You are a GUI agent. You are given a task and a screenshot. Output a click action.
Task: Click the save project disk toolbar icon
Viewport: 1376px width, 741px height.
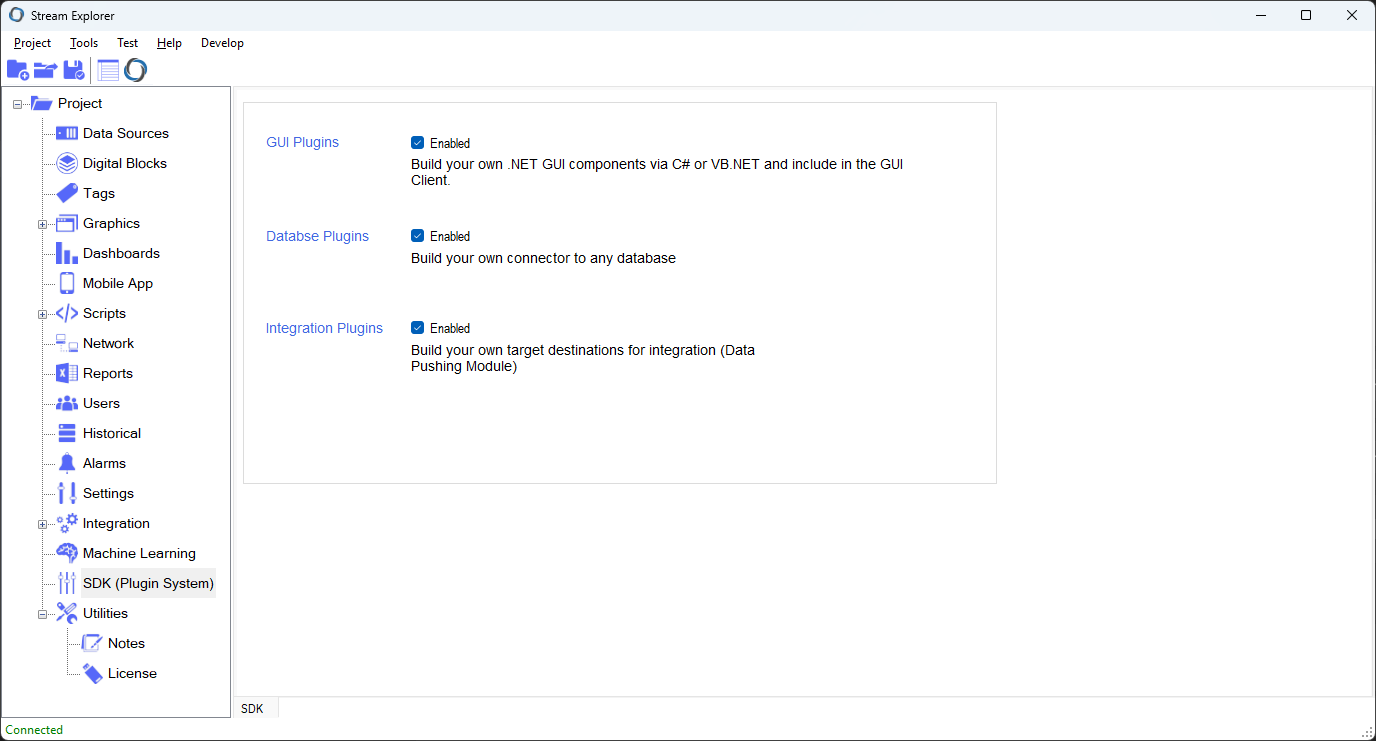pos(74,70)
